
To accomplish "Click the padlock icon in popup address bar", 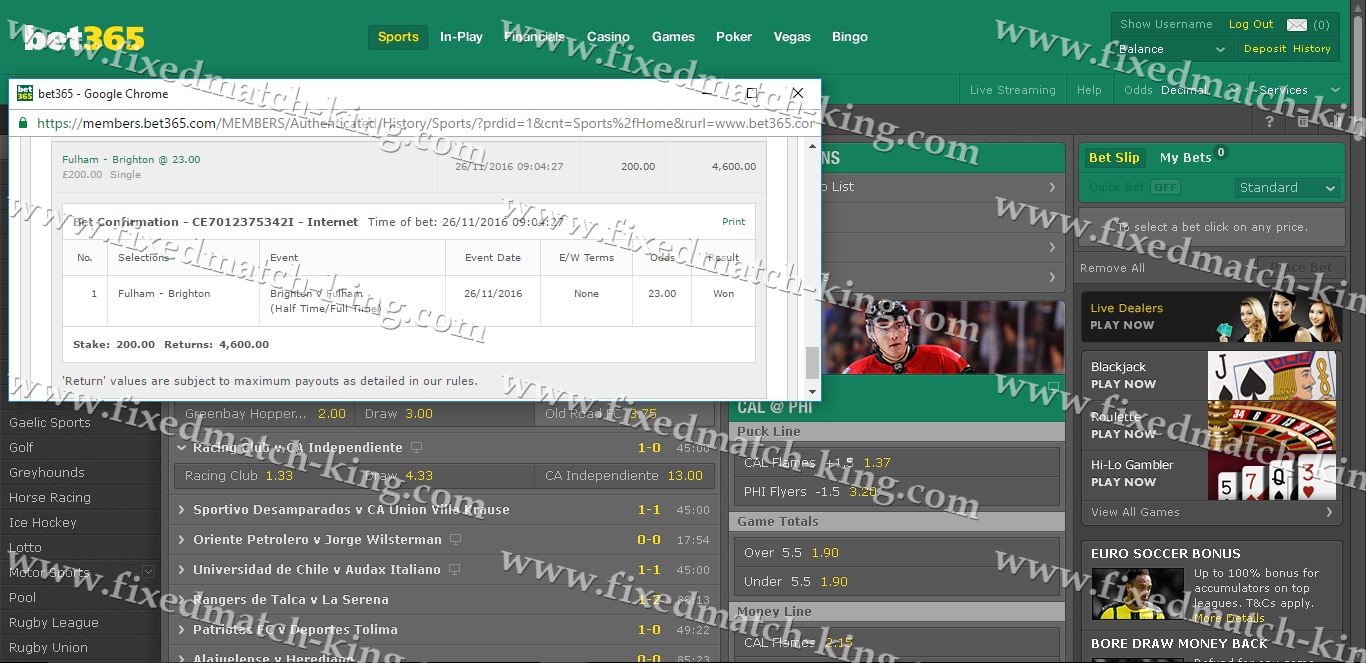I will point(23,124).
